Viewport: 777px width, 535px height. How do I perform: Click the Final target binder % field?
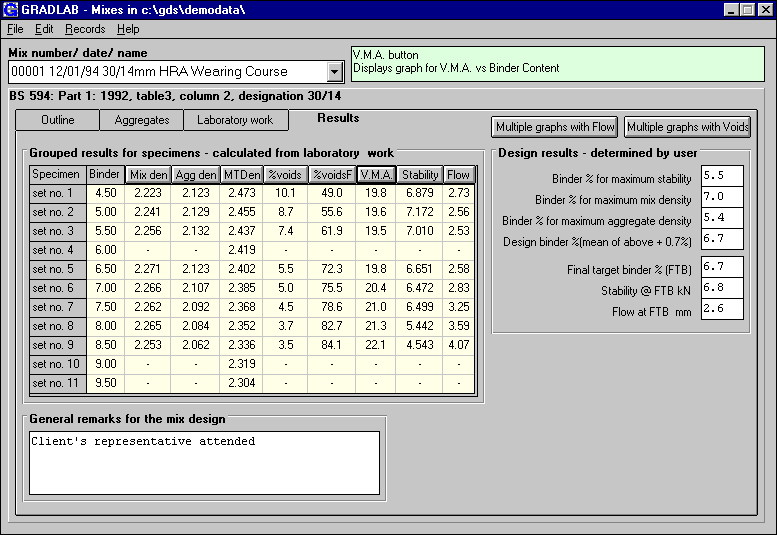tap(722, 267)
